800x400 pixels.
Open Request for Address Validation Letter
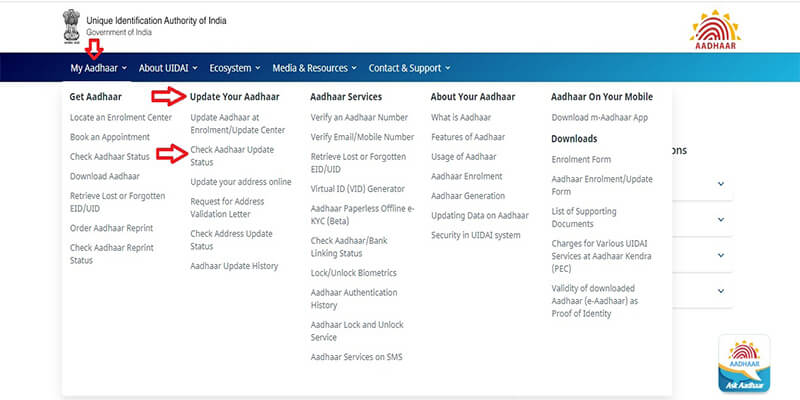[227, 208]
